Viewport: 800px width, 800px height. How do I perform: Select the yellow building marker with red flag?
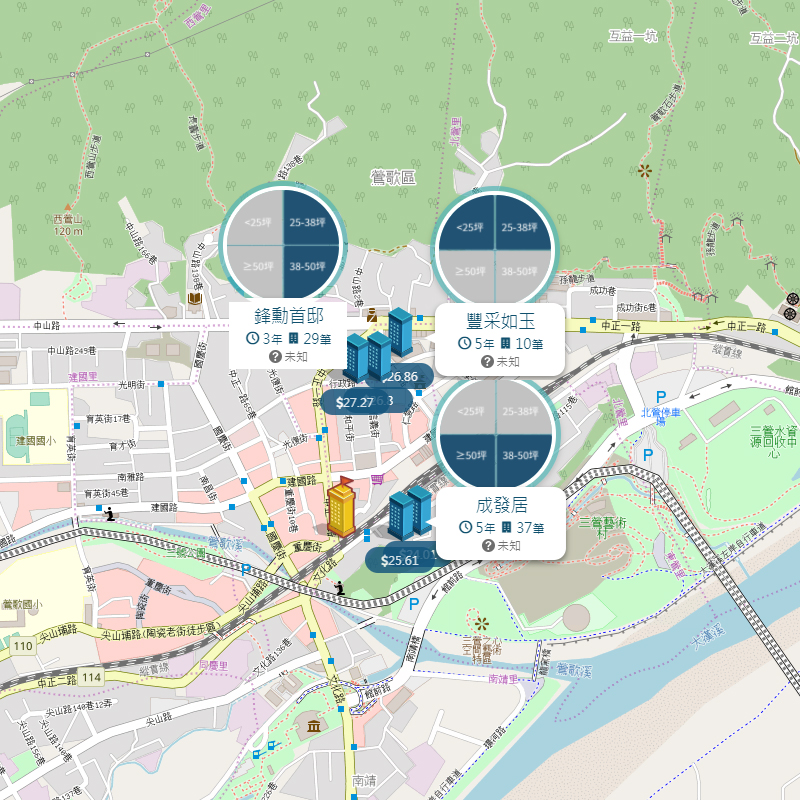click(341, 507)
